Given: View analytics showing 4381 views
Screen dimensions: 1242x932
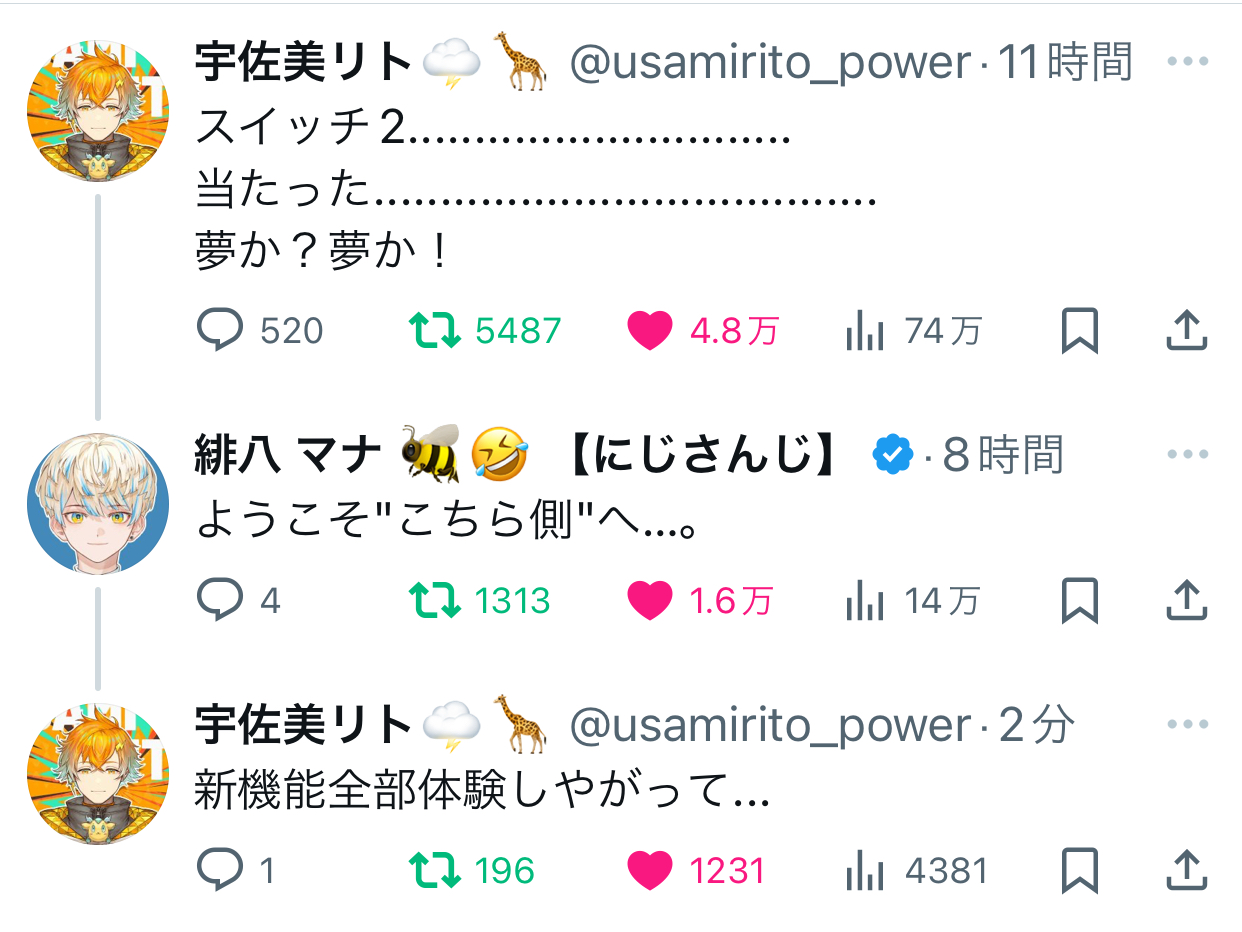Looking at the screenshot, I should pyautogui.click(x=865, y=870).
